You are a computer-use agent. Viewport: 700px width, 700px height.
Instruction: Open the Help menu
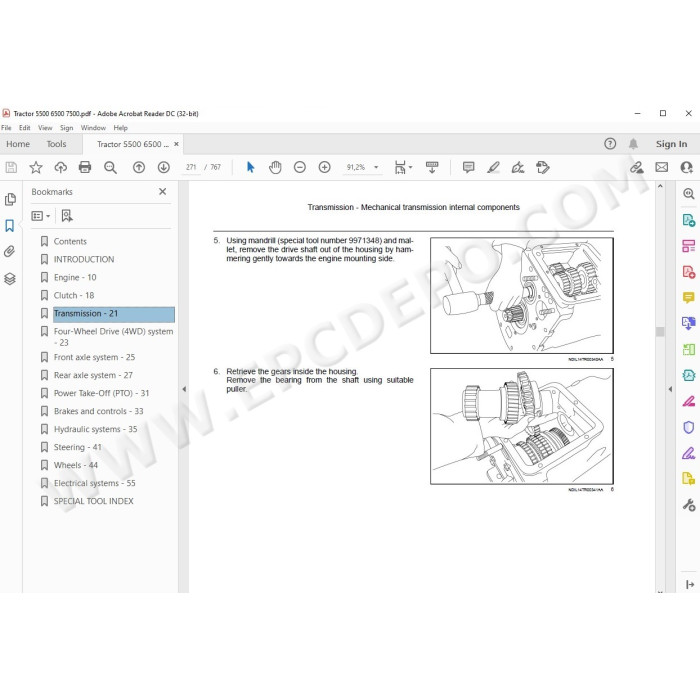tap(120, 128)
